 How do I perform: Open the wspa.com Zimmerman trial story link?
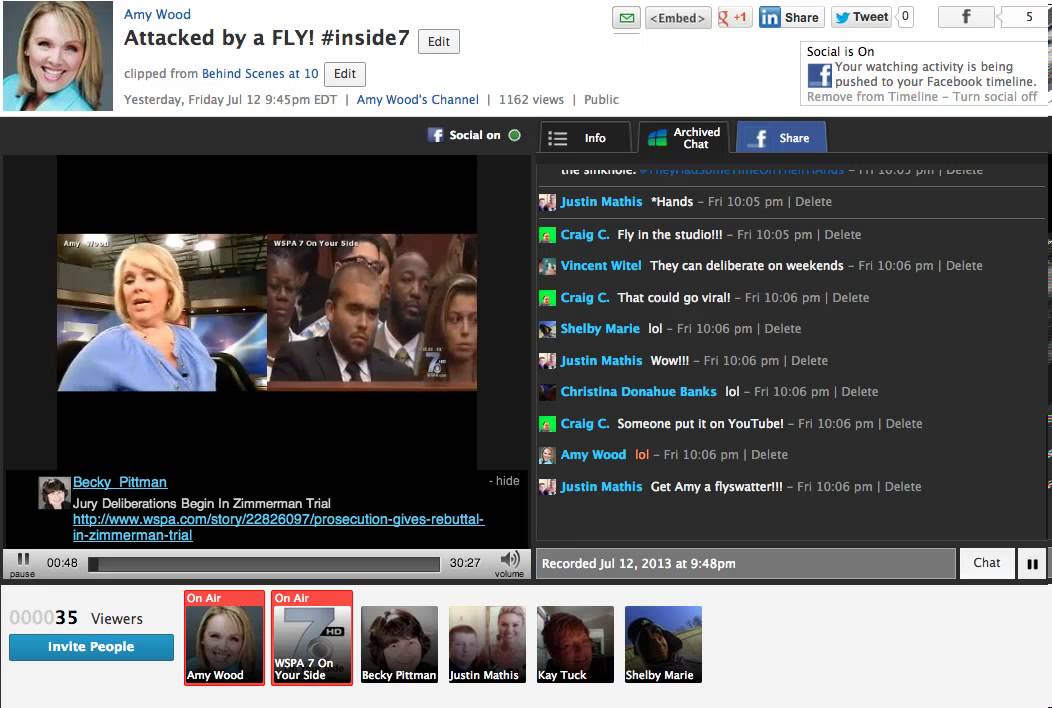tap(278, 527)
